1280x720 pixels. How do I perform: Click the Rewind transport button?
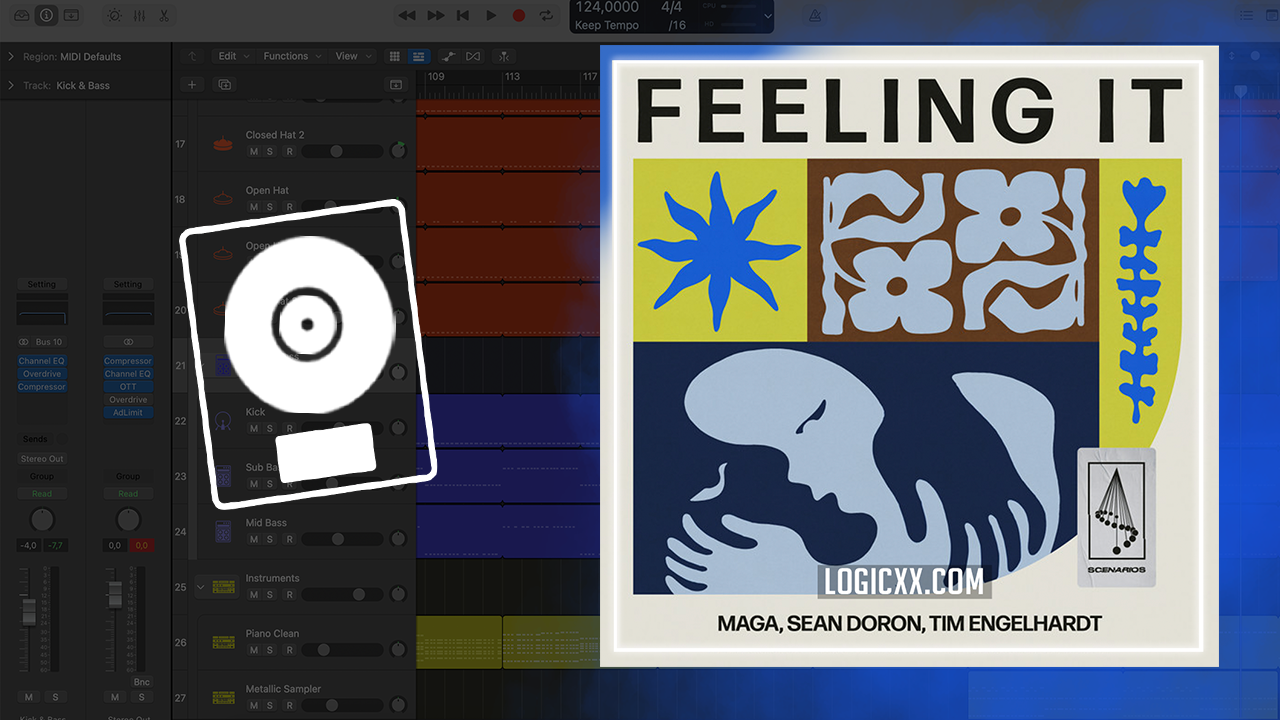click(407, 15)
